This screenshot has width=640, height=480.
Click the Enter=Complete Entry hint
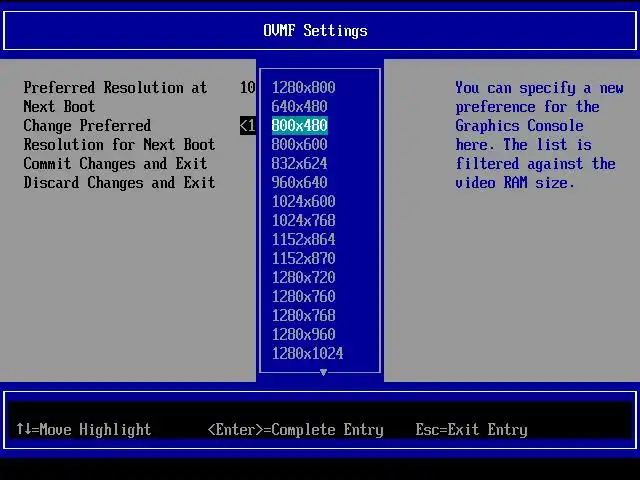[x=296, y=429]
